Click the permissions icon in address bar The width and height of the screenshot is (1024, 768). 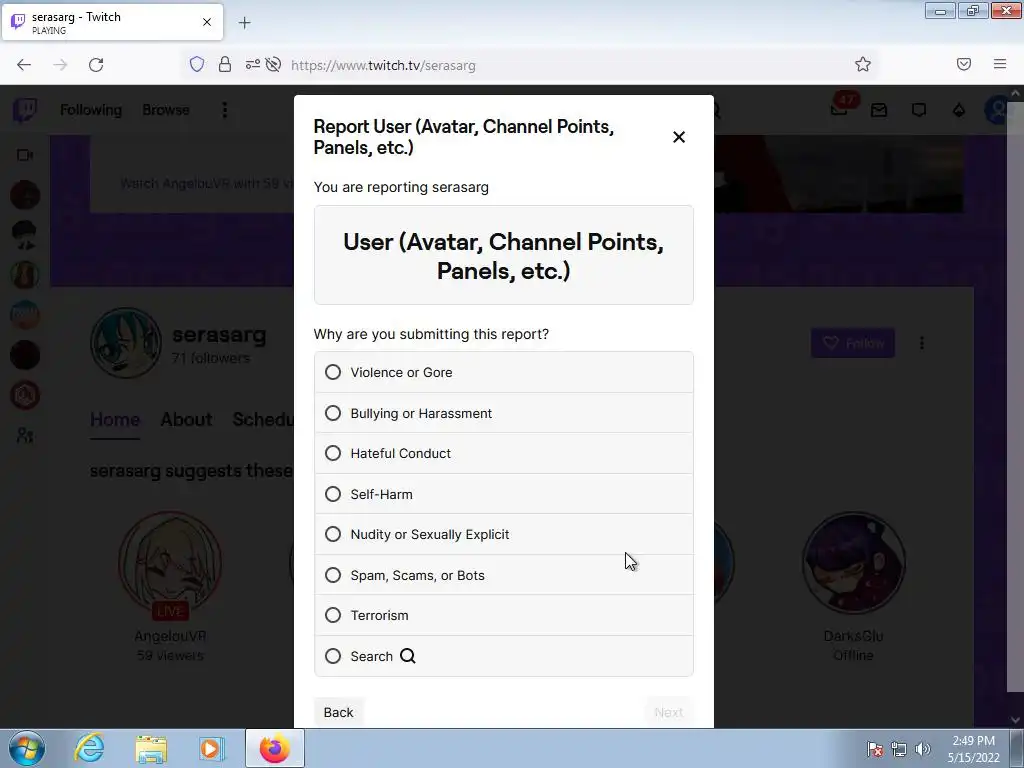pyautogui.click(x=252, y=64)
